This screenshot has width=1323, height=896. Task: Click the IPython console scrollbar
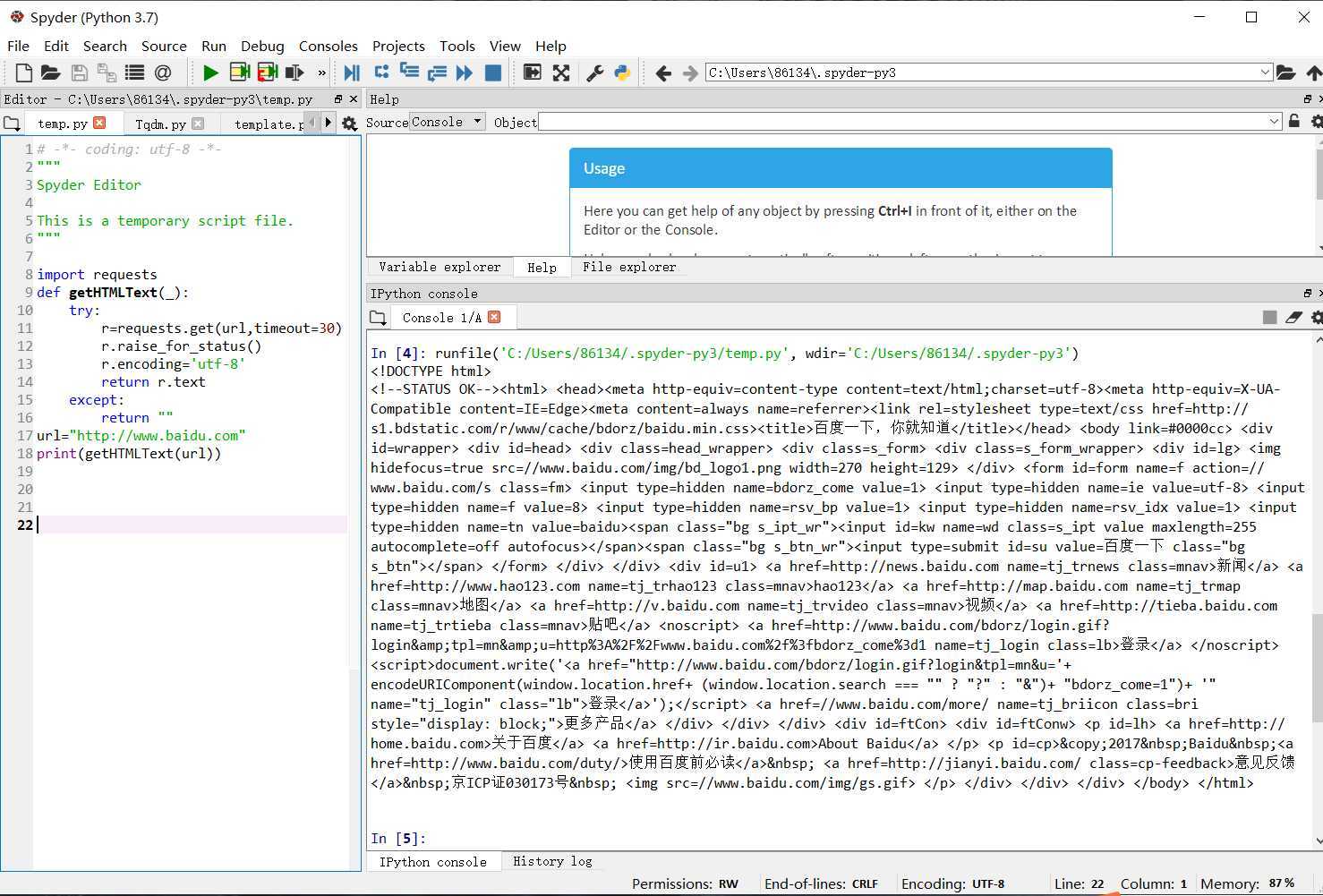pos(1318,667)
